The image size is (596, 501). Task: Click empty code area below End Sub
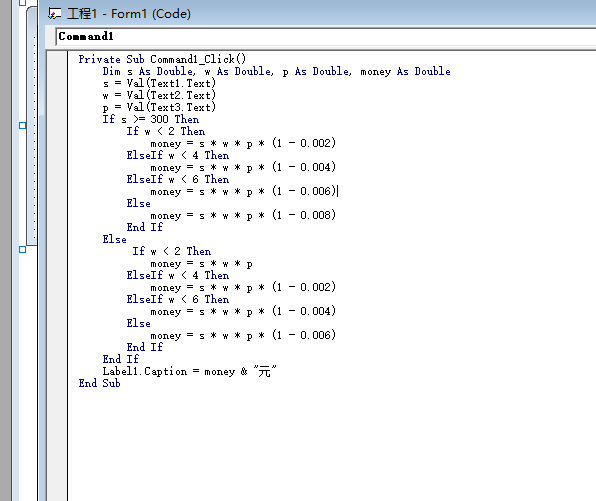(331, 445)
